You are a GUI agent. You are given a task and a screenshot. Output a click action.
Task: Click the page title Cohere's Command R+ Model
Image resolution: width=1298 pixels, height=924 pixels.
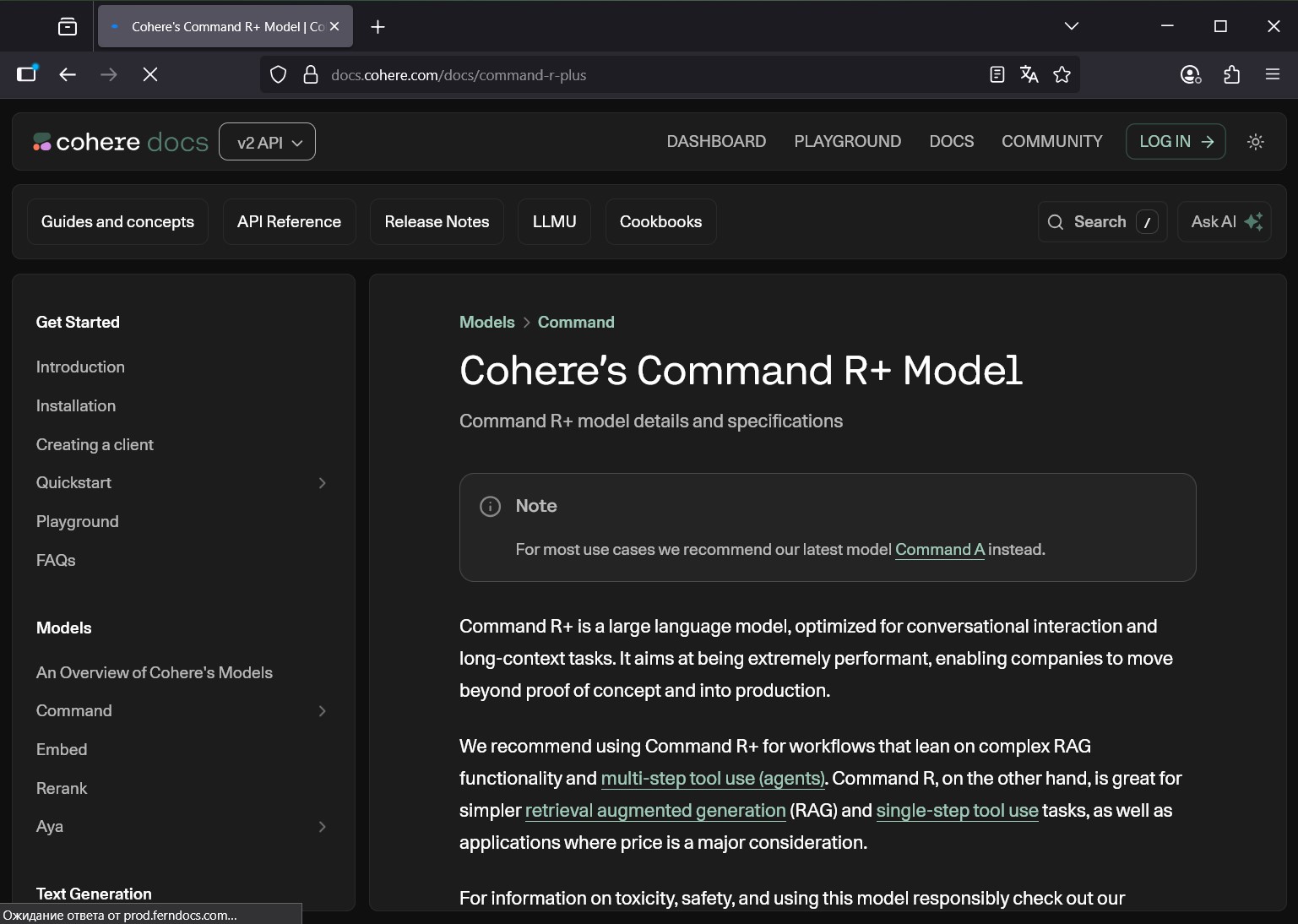[x=741, y=370]
